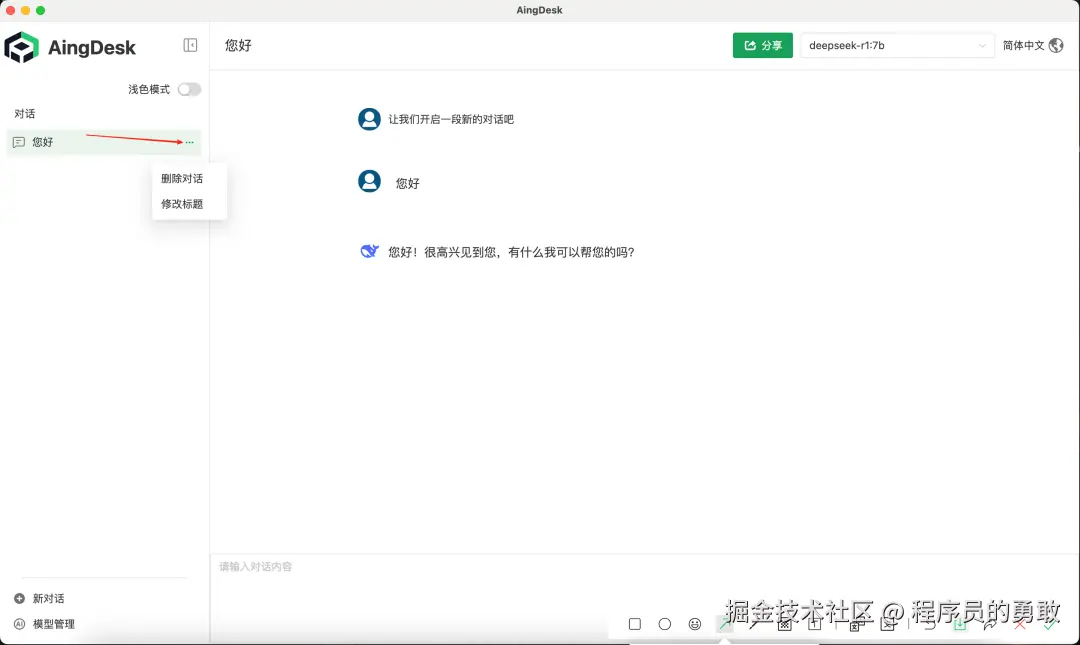Click the message text 让我们开启一段新的对话吧
Image resolution: width=1080 pixels, height=645 pixels.
point(451,119)
